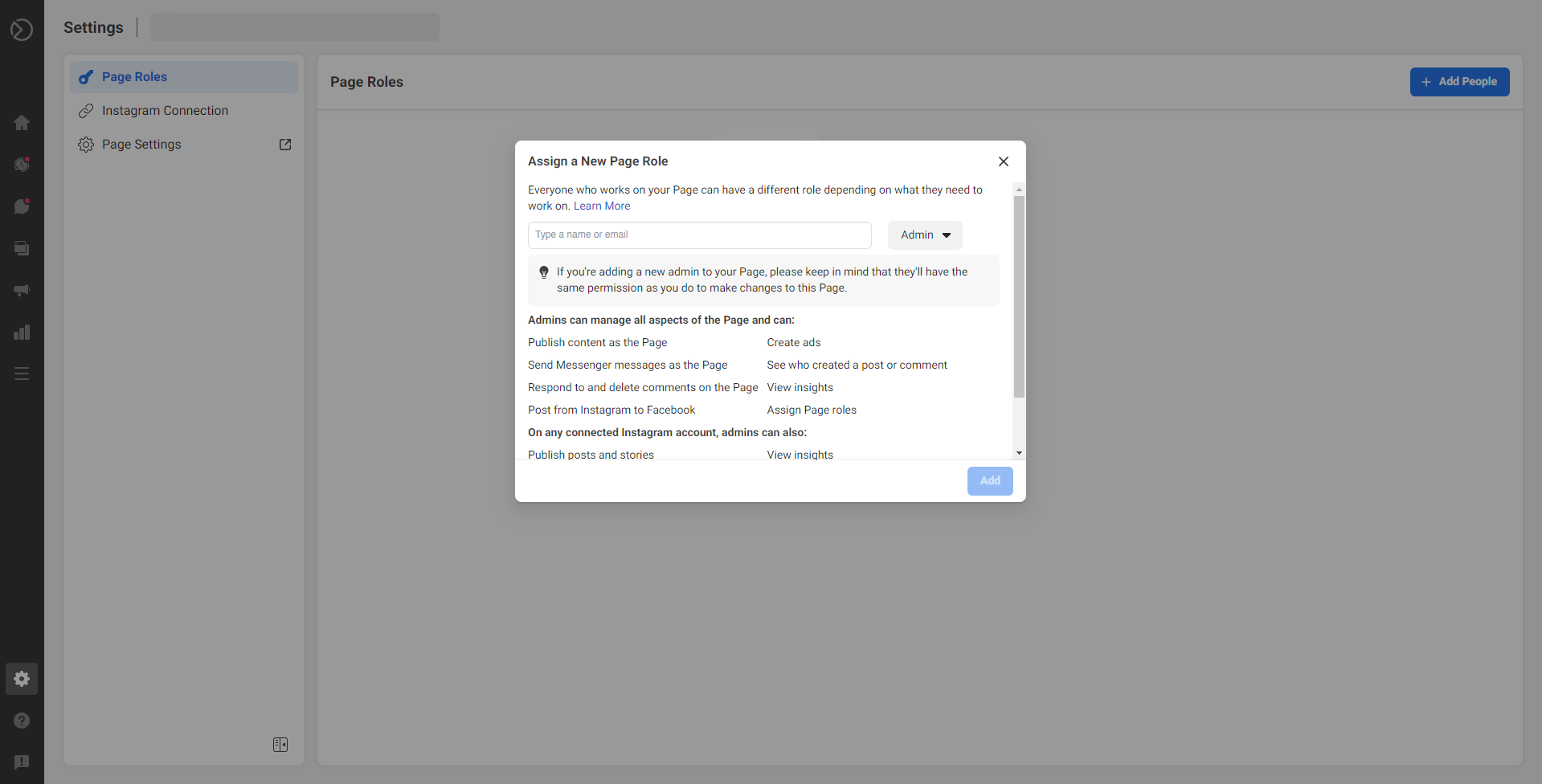Open the insights bar chart icon
This screenshot has width=1542, height=784.
pos(22,332)
